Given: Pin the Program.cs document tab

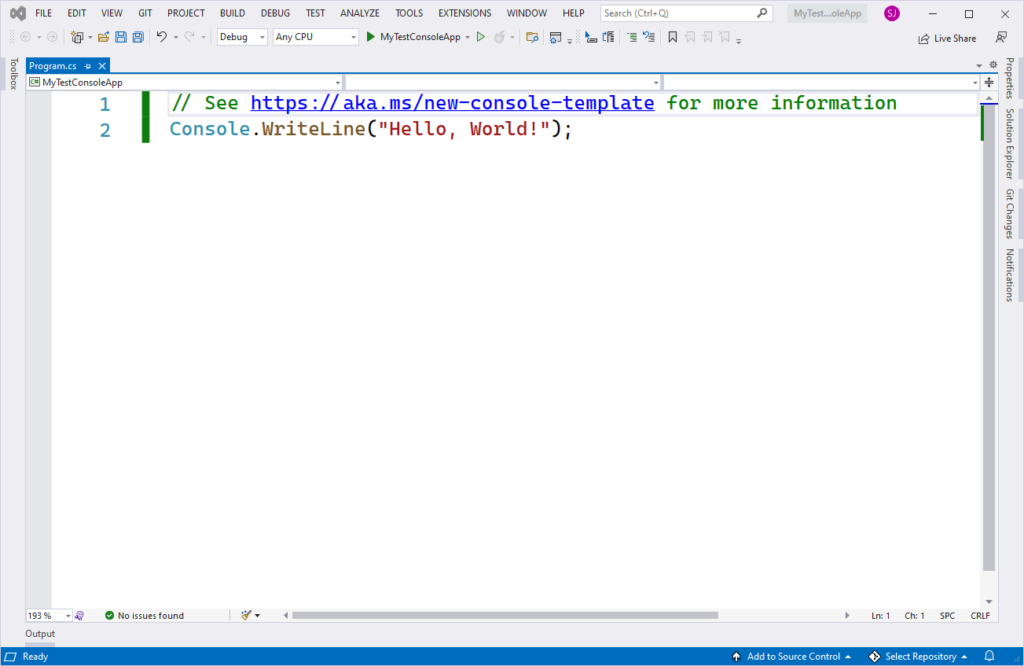Looking at the screenshot, I should click(x=88, y=64).
